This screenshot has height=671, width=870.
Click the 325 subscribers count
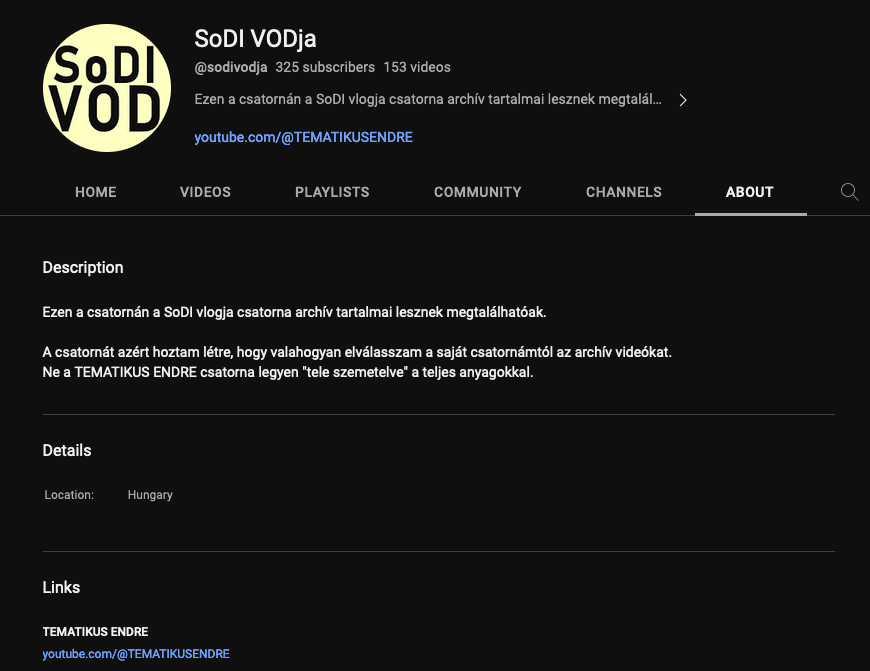click(325, 67)
